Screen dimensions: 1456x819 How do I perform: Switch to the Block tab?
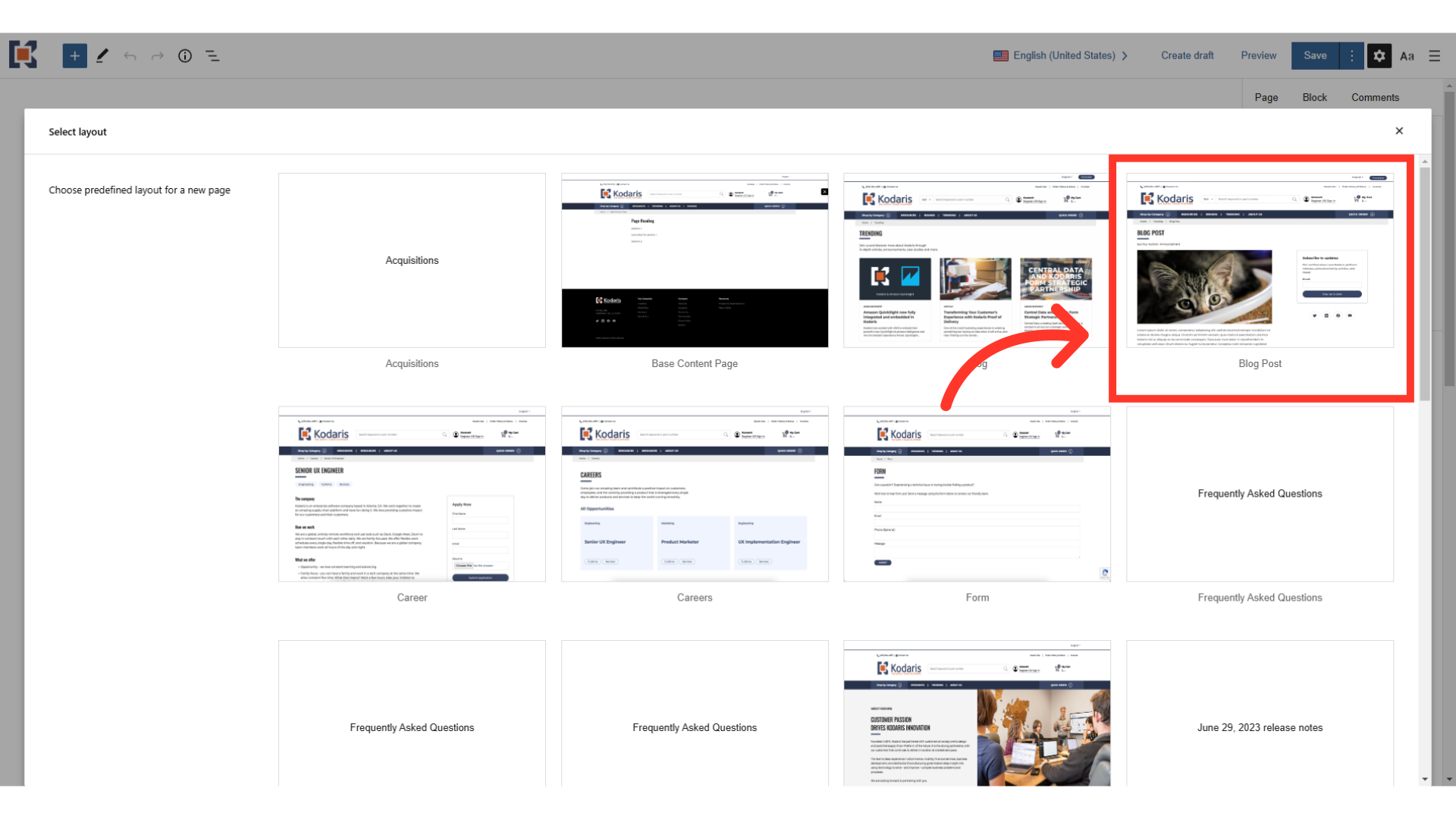point(1314,97)
